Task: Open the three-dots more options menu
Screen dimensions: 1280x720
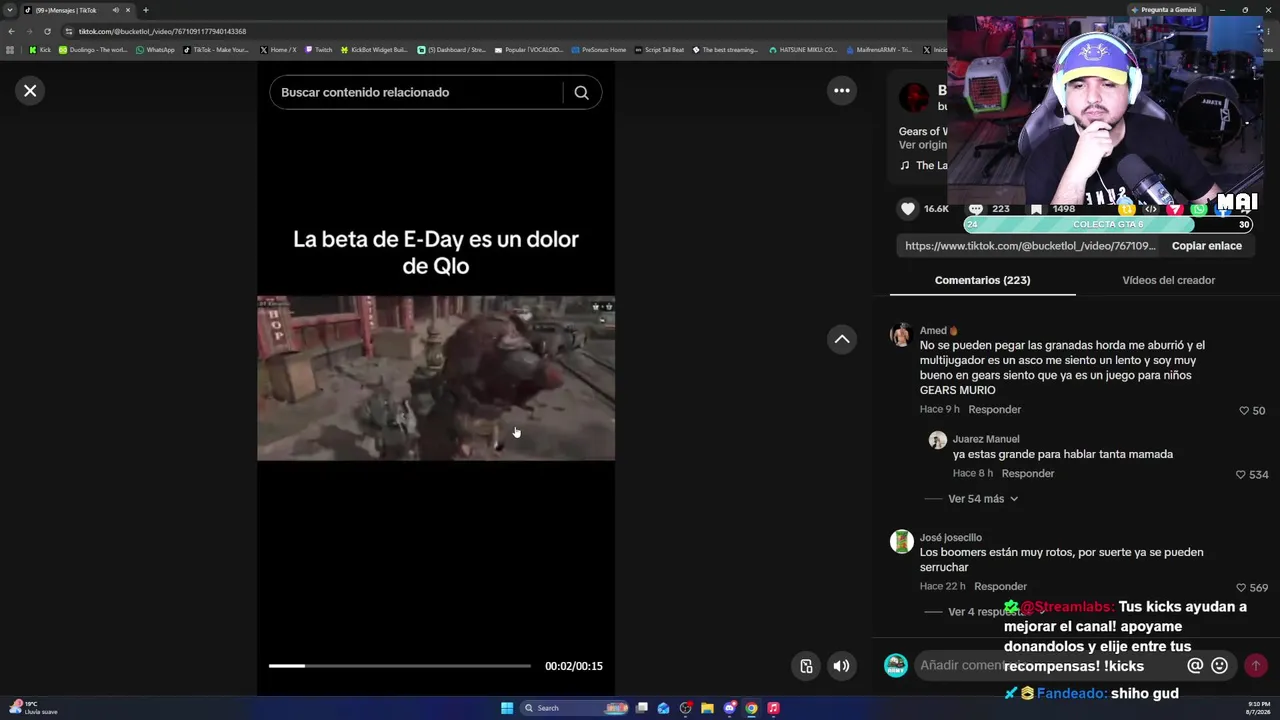Action: click(x=842, y=91)
